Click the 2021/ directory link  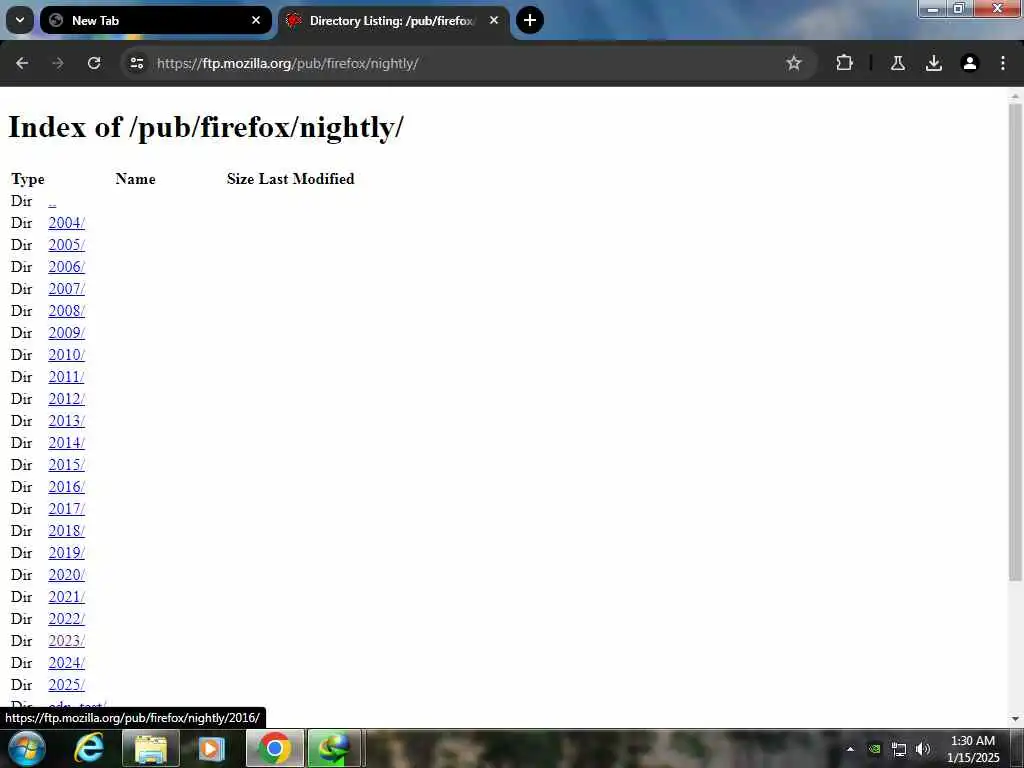(x=67, y=597)
